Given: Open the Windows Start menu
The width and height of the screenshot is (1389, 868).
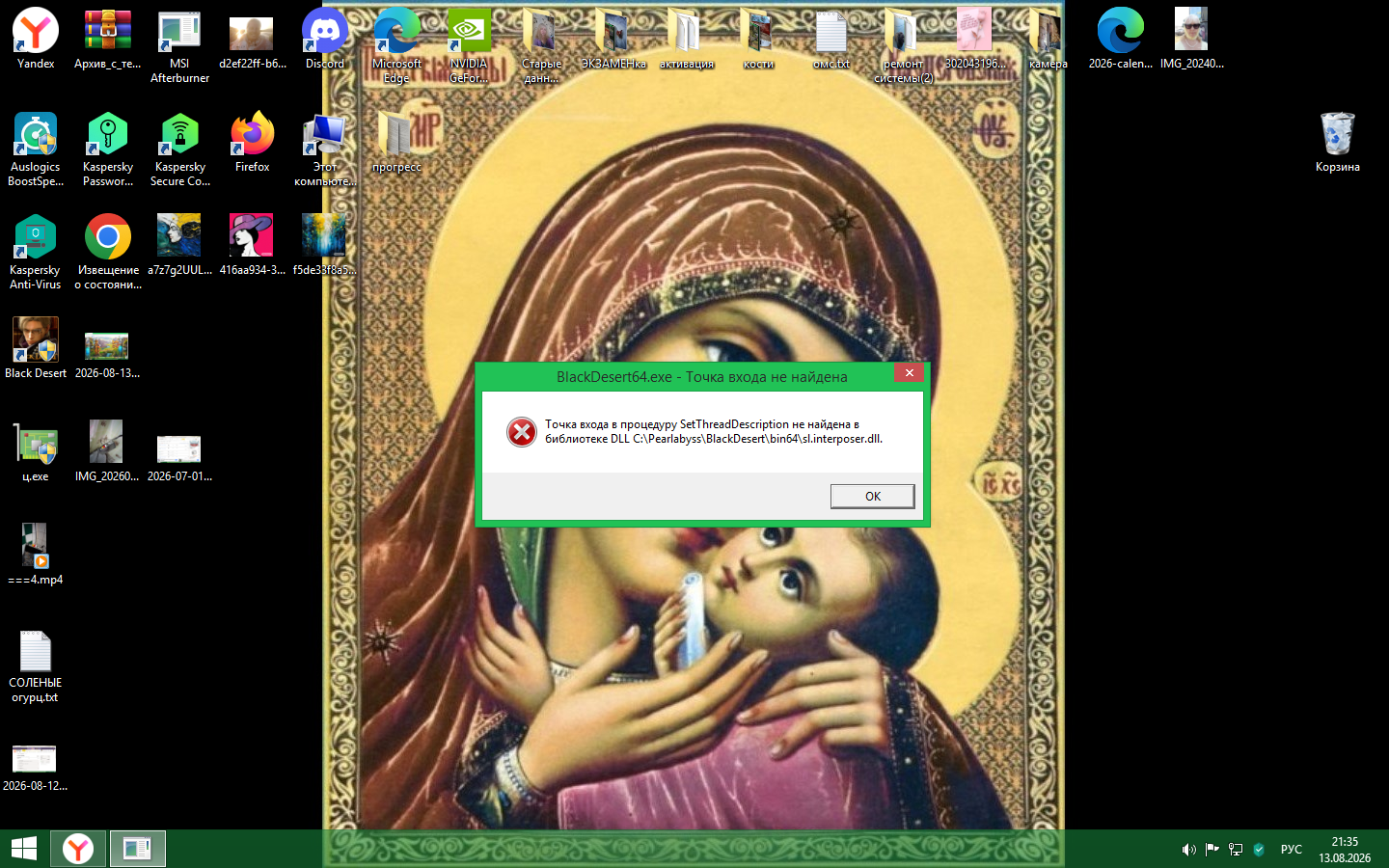Looking at the screenshot, I should point(24,849).
